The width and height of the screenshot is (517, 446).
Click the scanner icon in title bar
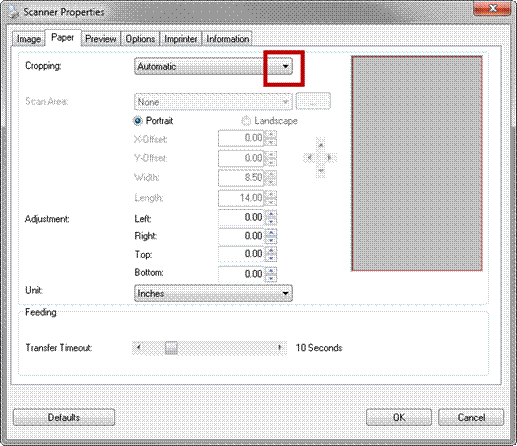click(x=13, y=12)
